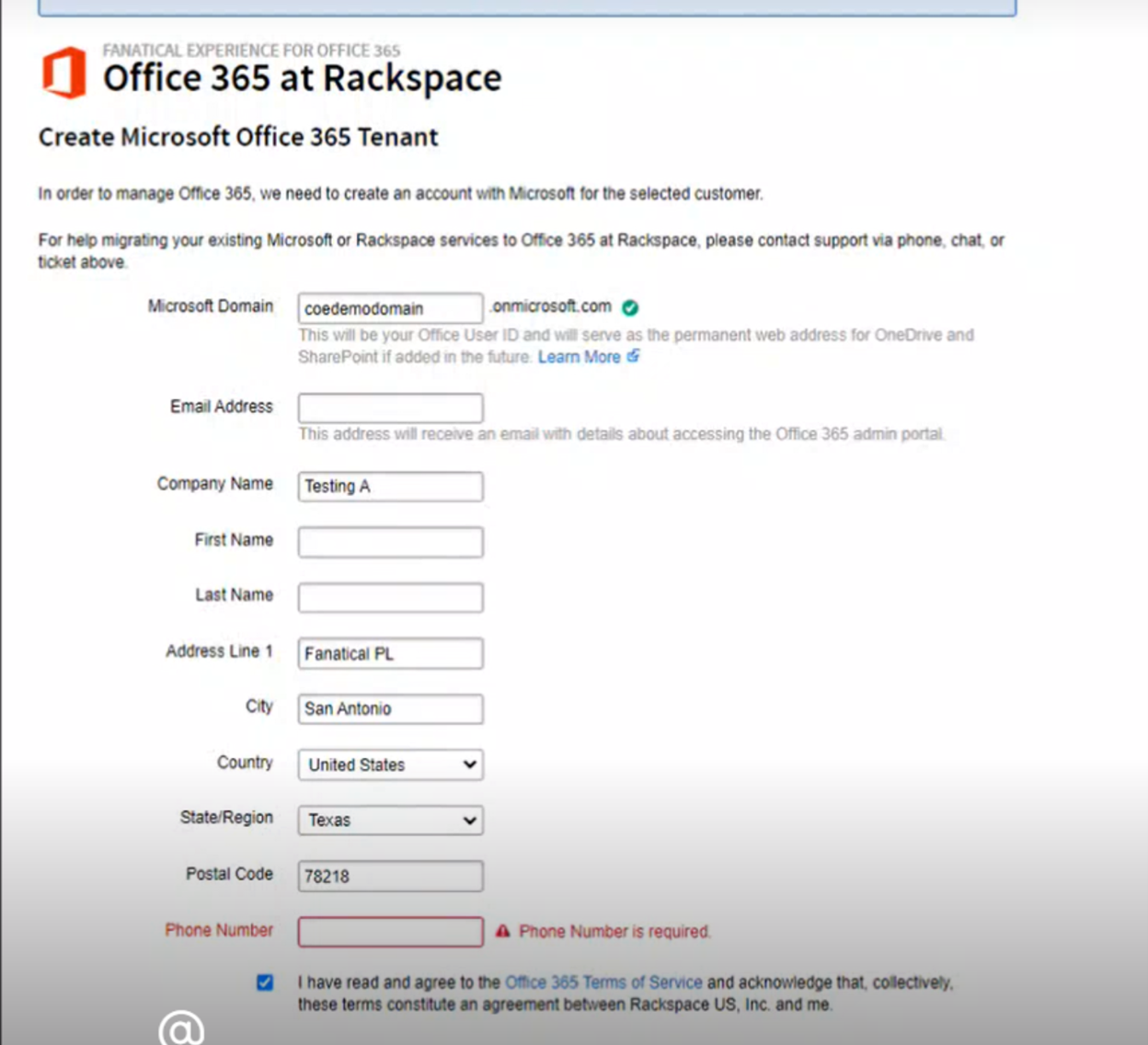The image size is (1148, 1045).
Task: Focus the Microsoft Domain field with coedemodomain
Action: pyautogui.click(x=390, y=308)
